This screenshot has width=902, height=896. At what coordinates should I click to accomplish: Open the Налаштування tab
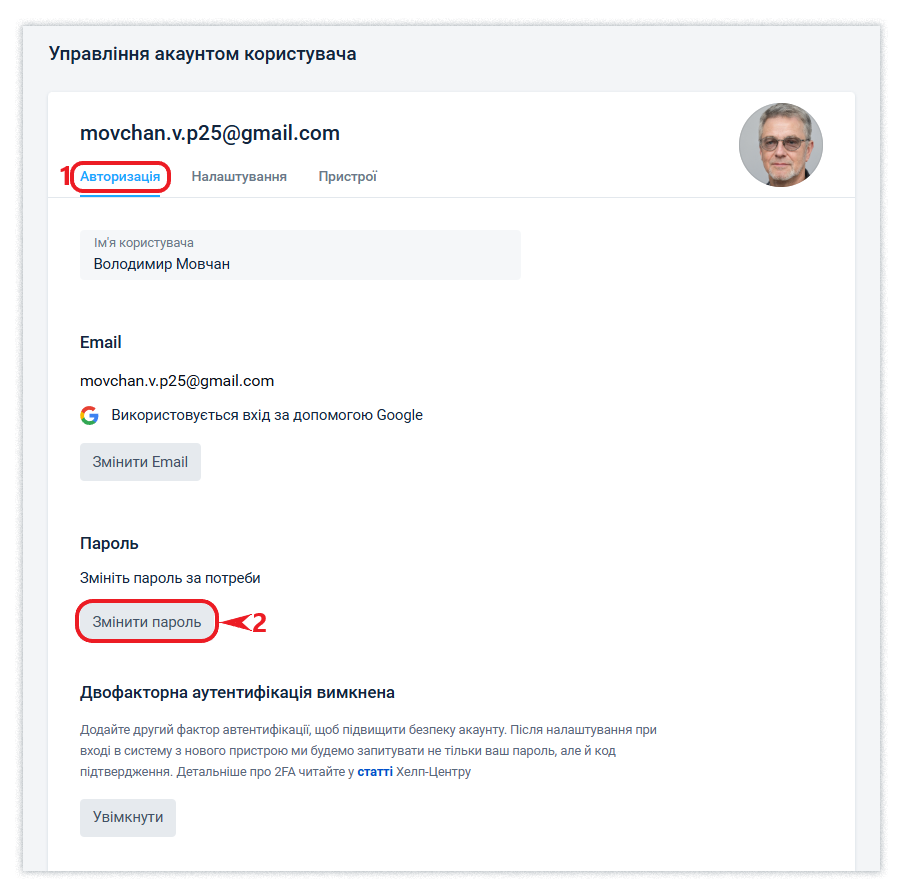(239, 177)
